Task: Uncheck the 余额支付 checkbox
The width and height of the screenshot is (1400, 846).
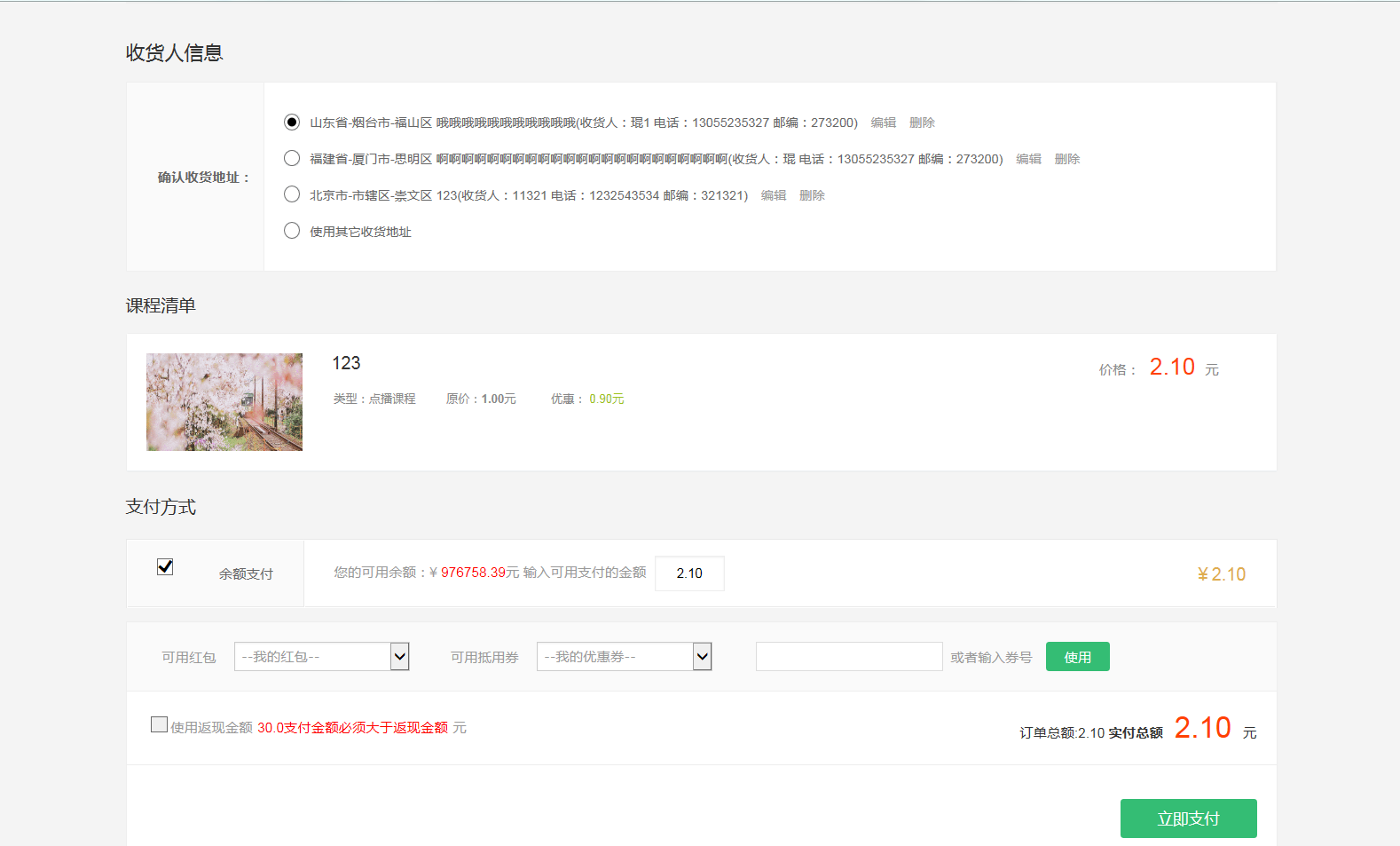Action: pyautogui.click(x=165, y=566)
